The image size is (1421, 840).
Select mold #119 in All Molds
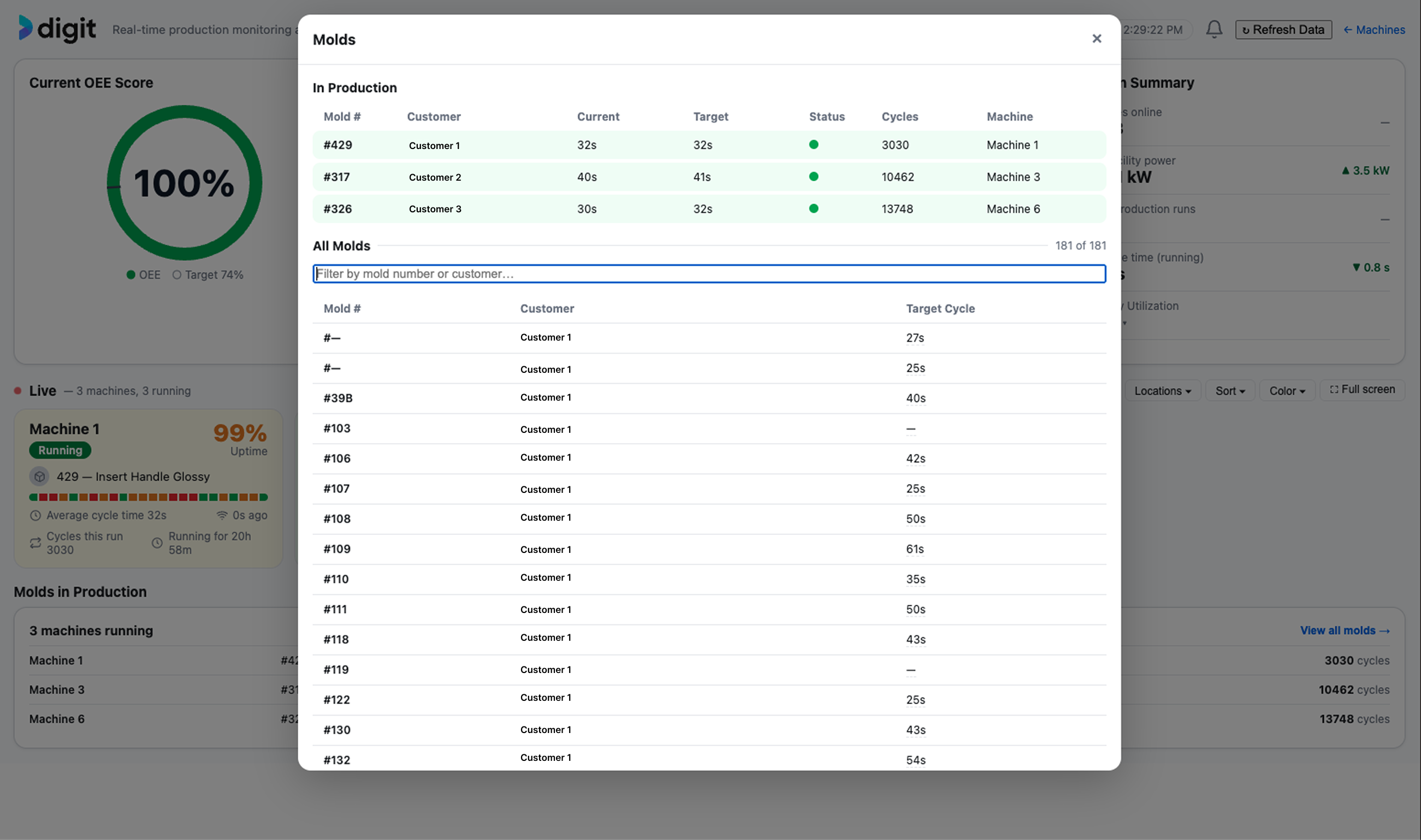pyautogui.click(x=709, y=670)
